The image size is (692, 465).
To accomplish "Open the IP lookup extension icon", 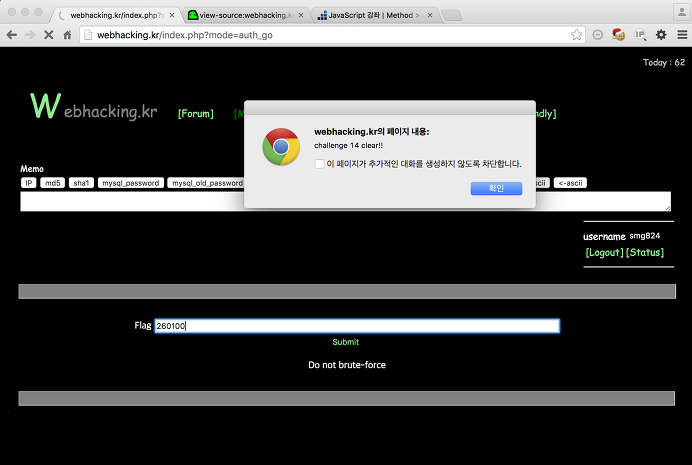I will point(640,35).
